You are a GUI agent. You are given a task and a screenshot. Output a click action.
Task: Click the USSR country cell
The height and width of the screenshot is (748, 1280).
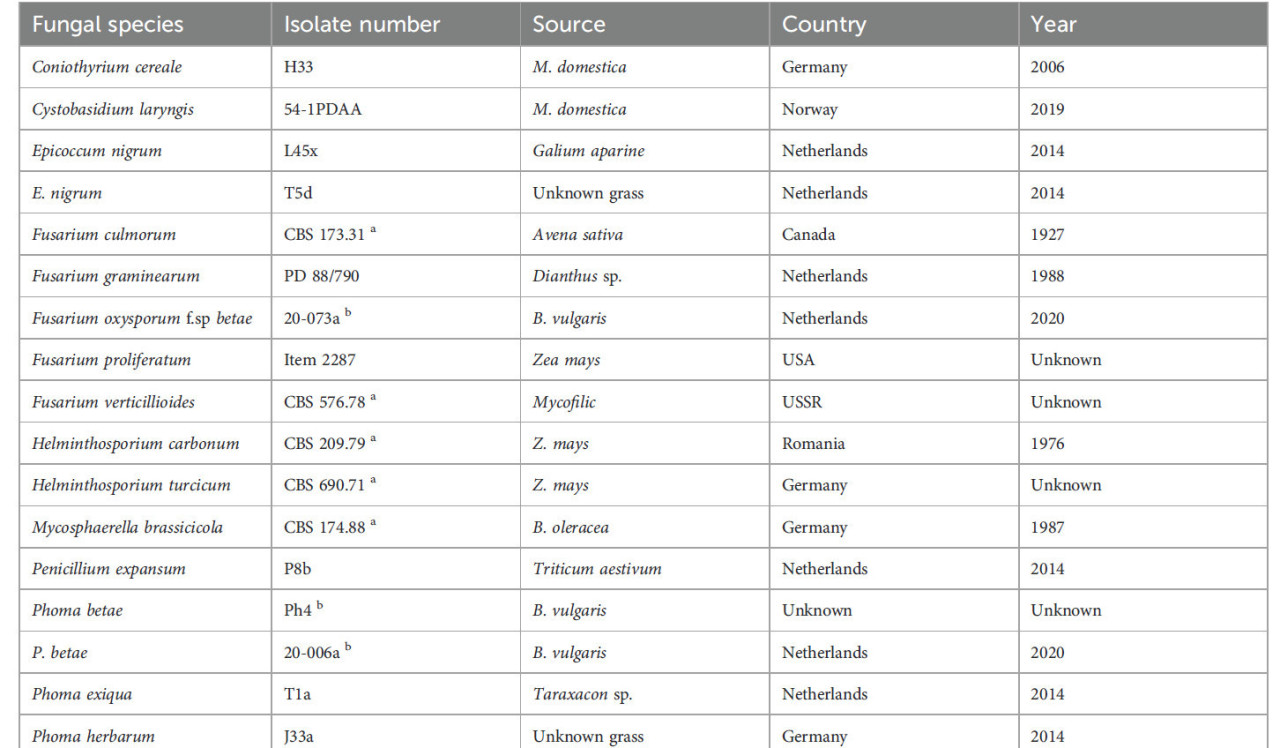pyautogui.click(x=805, y=402)
